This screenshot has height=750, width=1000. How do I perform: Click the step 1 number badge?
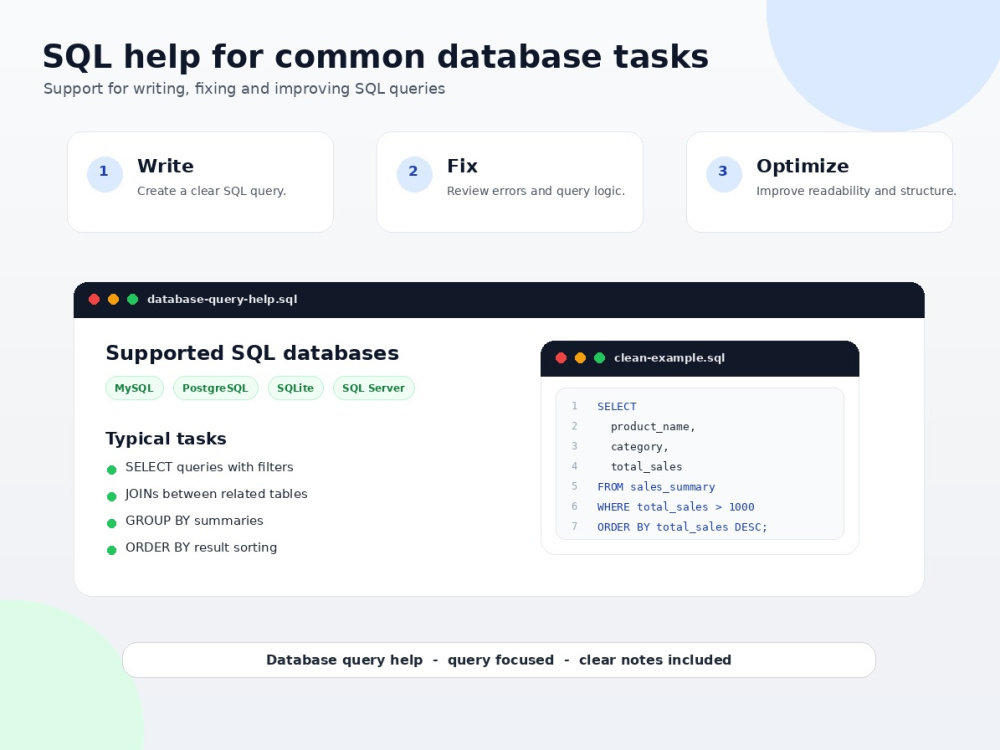105,173
